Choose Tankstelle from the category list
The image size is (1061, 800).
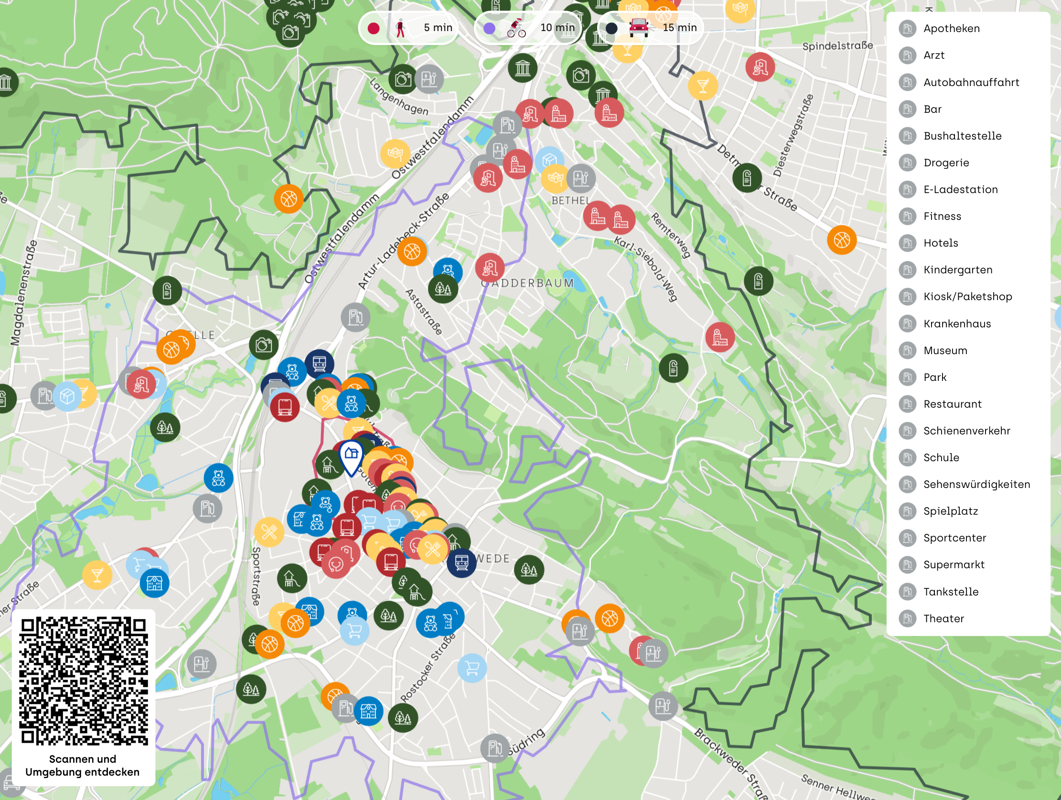[950, 592]
